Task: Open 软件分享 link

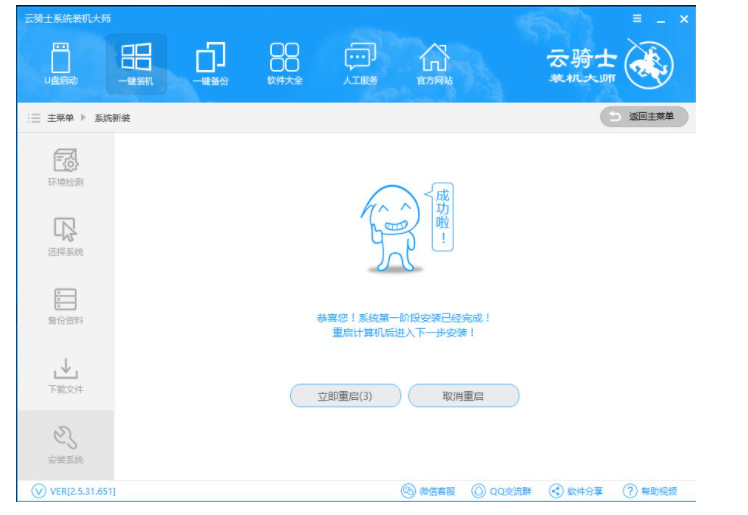Action: [x=576, y=491]
